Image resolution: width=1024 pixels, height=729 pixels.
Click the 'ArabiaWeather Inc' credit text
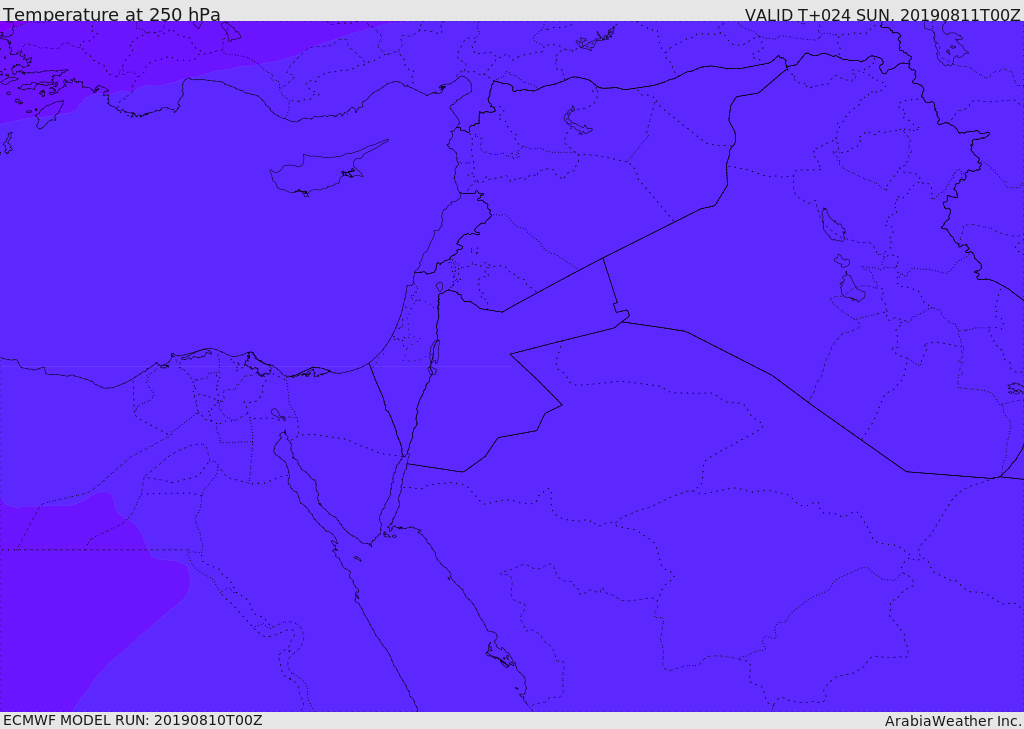point(953,721)
